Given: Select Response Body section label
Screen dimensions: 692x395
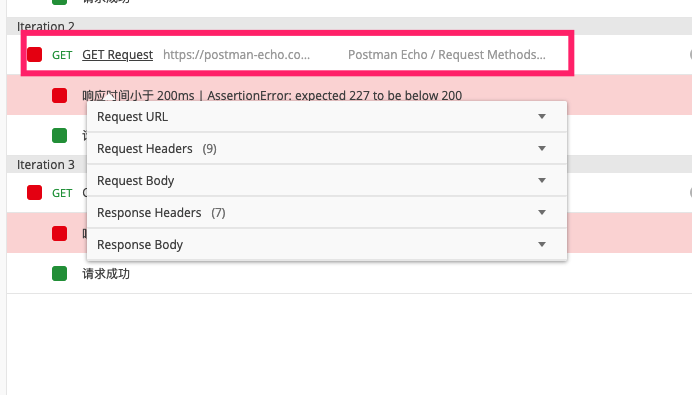Looking at the screenshot, I should 140,245.
